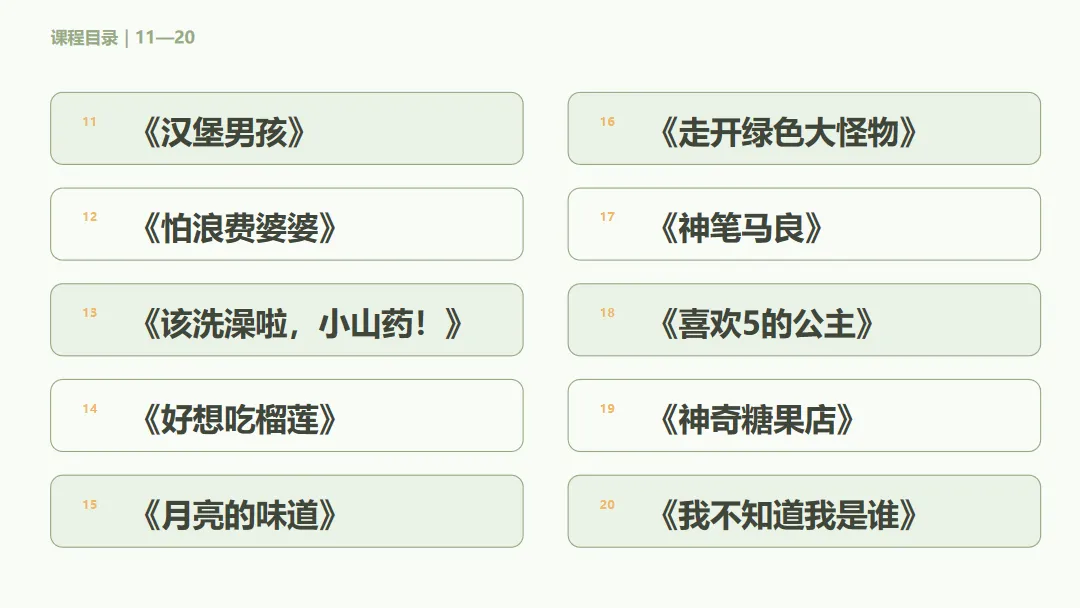This screenshot has width=1080, height=608.
Task: Click the number 12 badge
Action: (x=90, y=217)
